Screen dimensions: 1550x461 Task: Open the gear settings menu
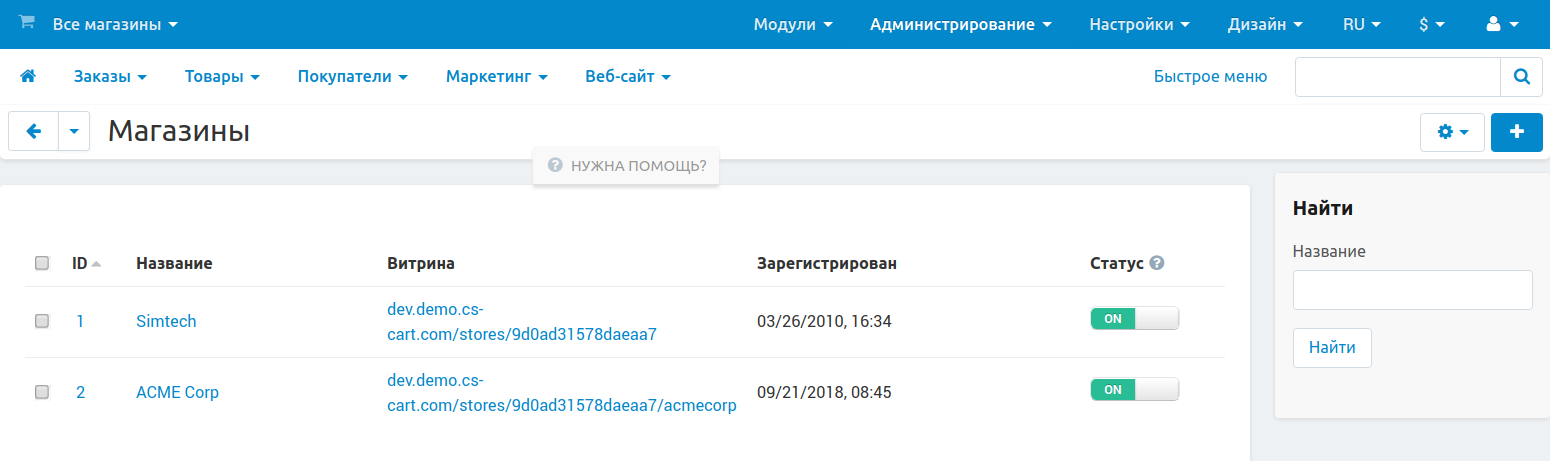click(x=1452, y=132)
